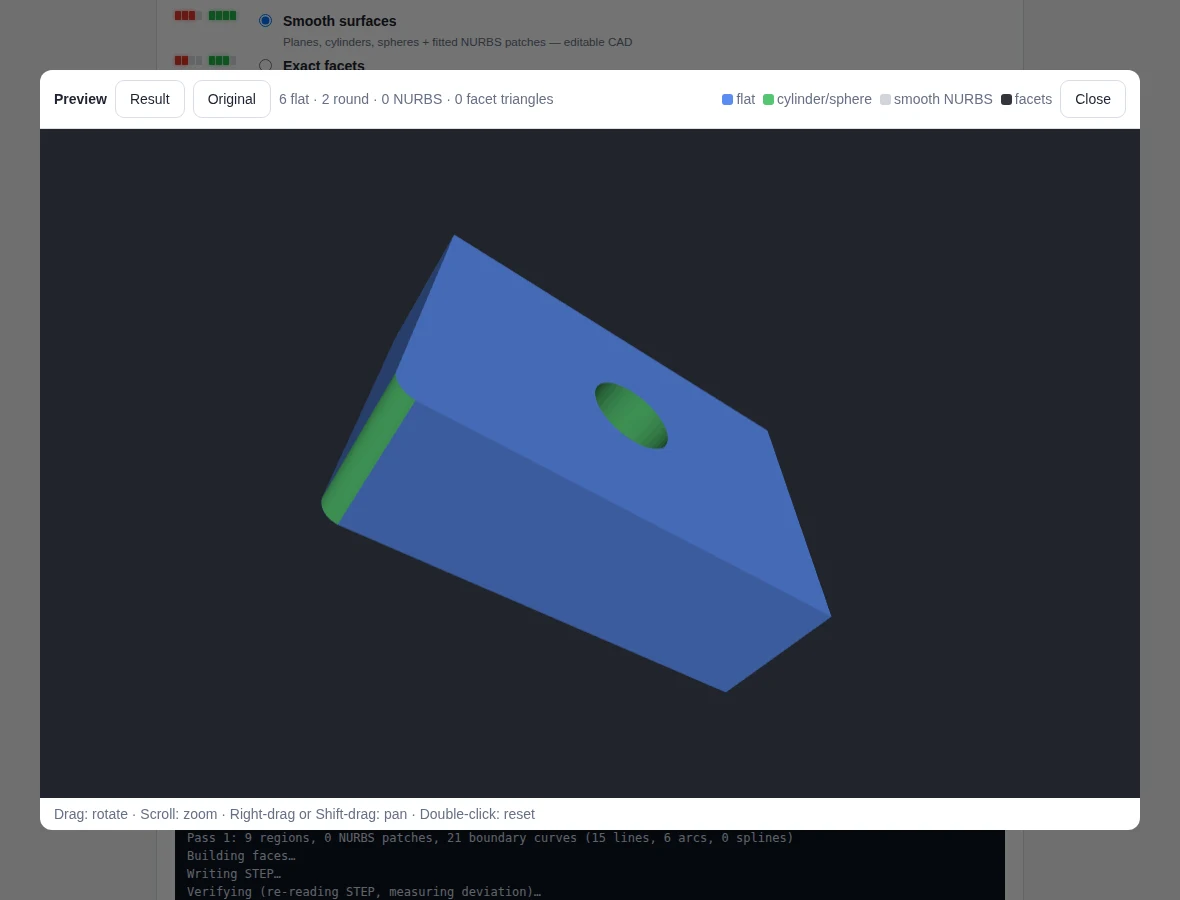The image size is (1180, 900).
Task: Click the 'Planes, cylinders, spheres' description text
Action: [x=458, y=42]
